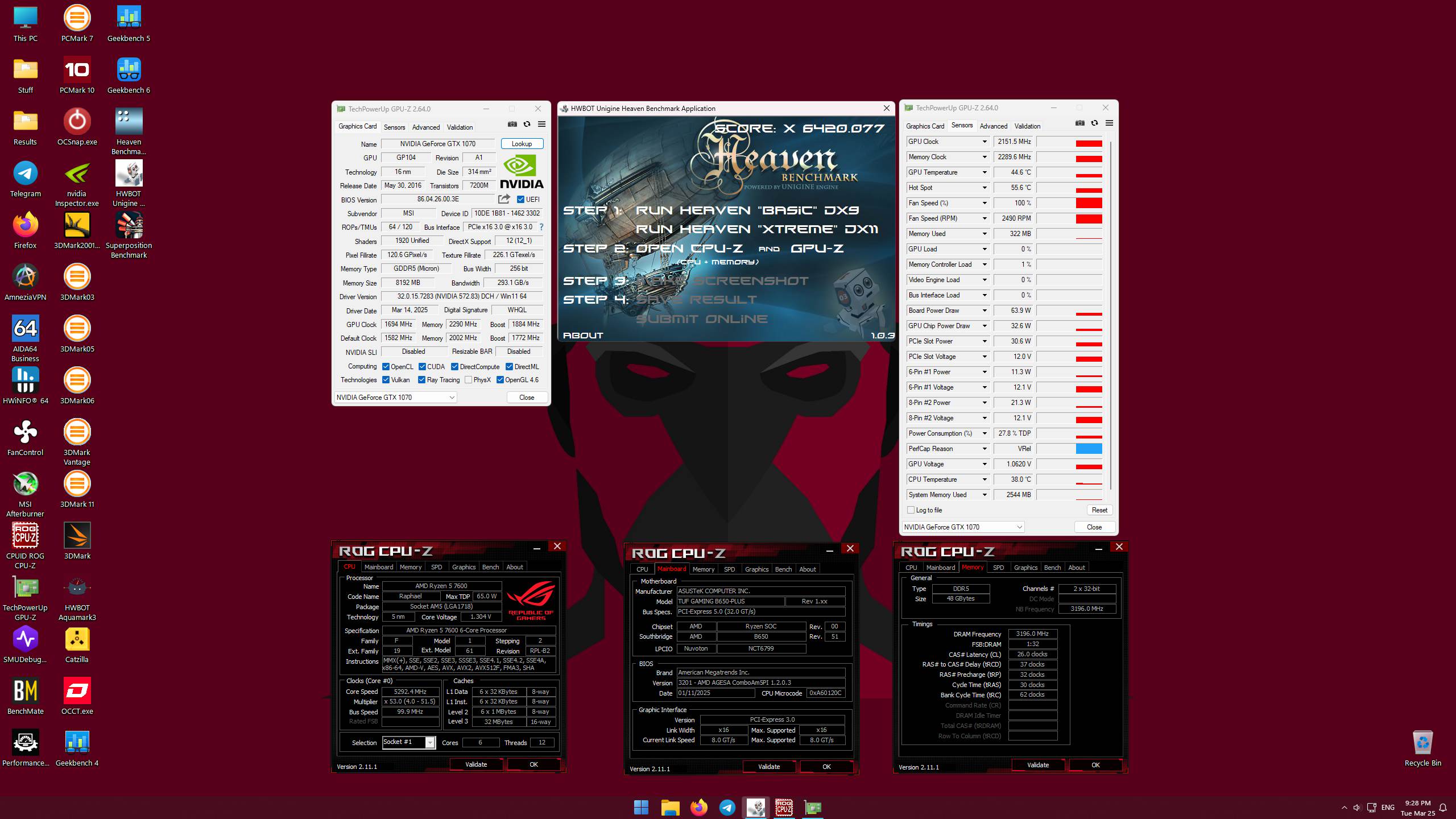The height and width of the screenshot is (819, 1456).
Task: Click the BIOS share/export icon in GPU-Z
Action: point(504,199)
